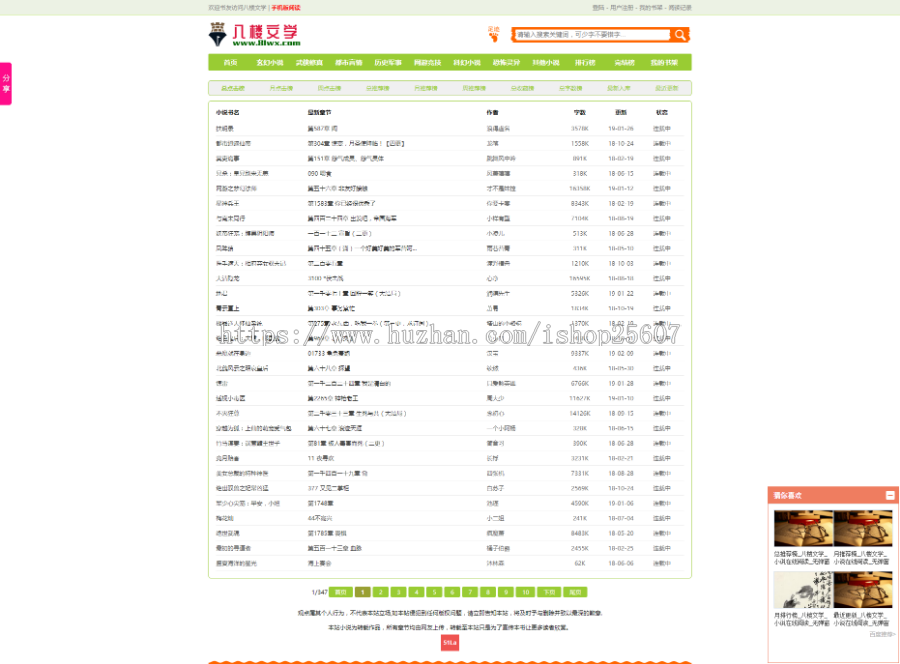Open the 总推荐榜_八楼文学 recommendation thumbnail
The image size is (900, 664).
tap(802, 529)
